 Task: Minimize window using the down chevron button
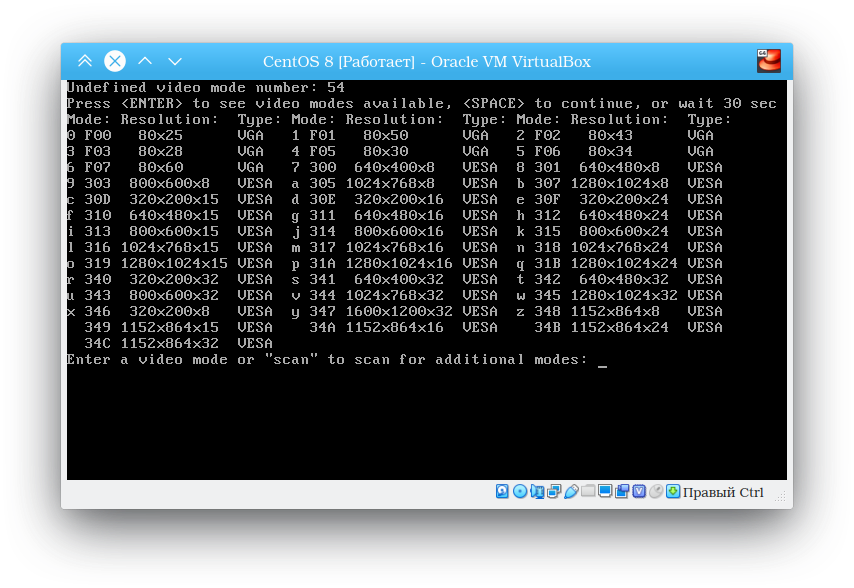click(x=175, y=61)
